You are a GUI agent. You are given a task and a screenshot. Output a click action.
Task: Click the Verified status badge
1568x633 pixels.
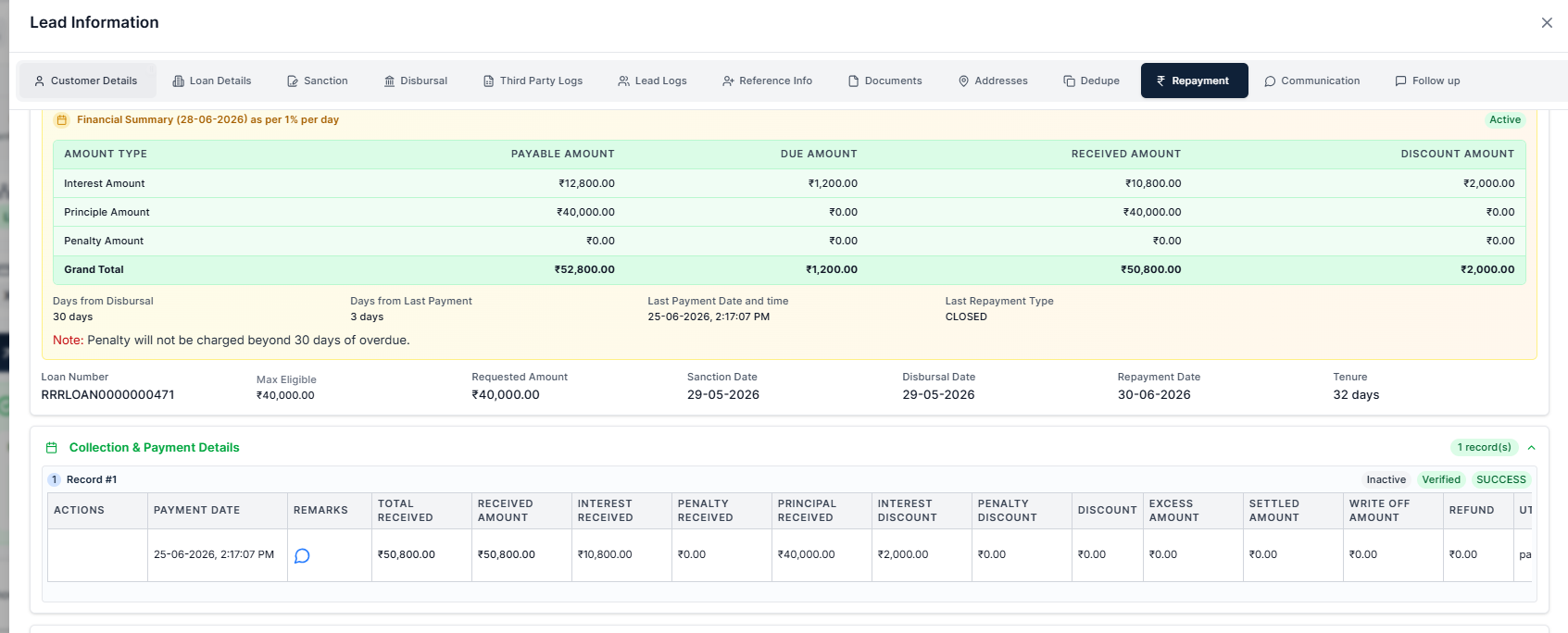[1441, 479]
